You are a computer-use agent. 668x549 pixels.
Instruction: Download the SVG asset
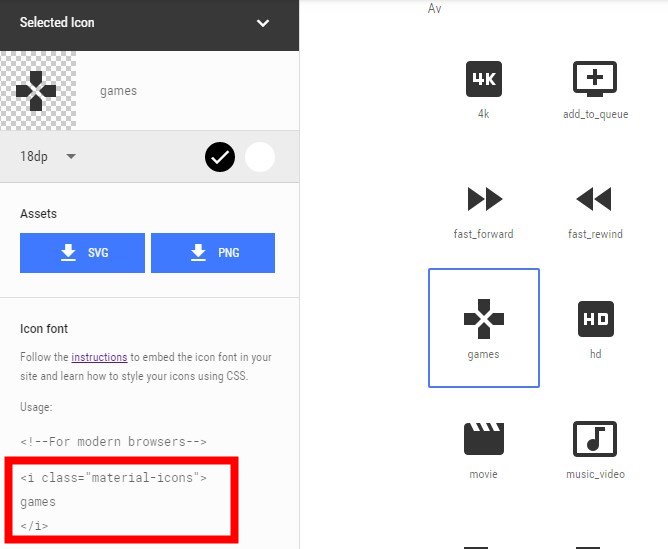82,253
